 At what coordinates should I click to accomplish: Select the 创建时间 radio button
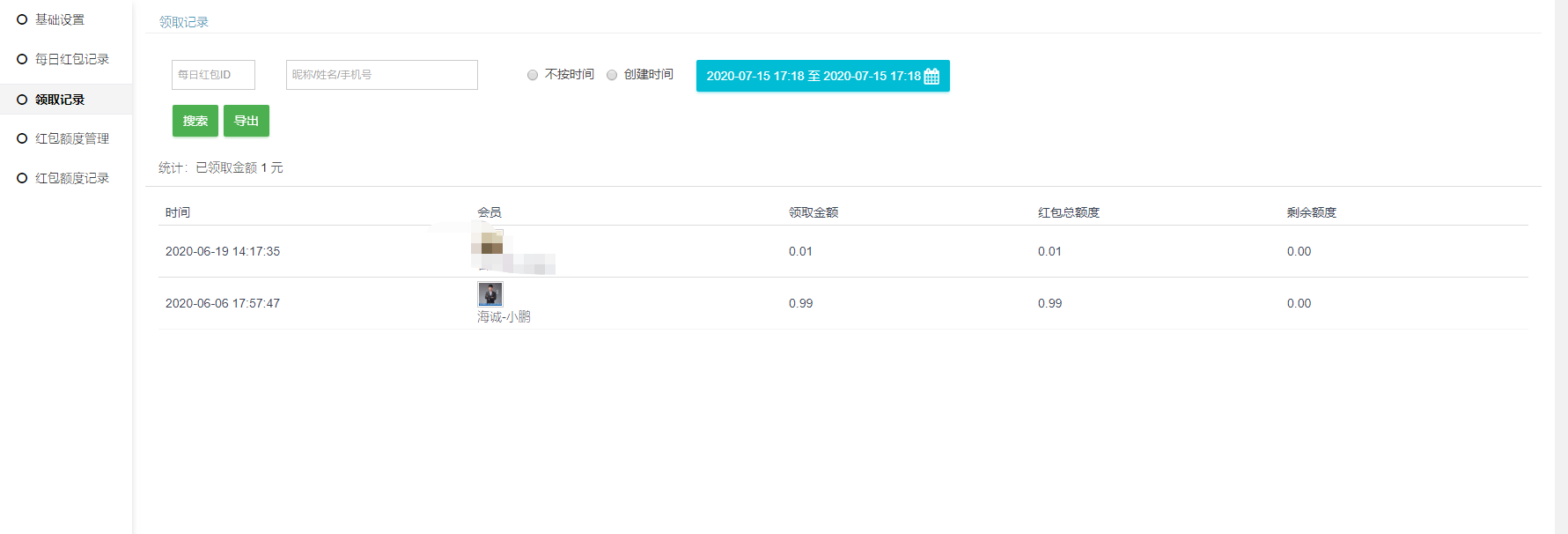click(612, 75)
